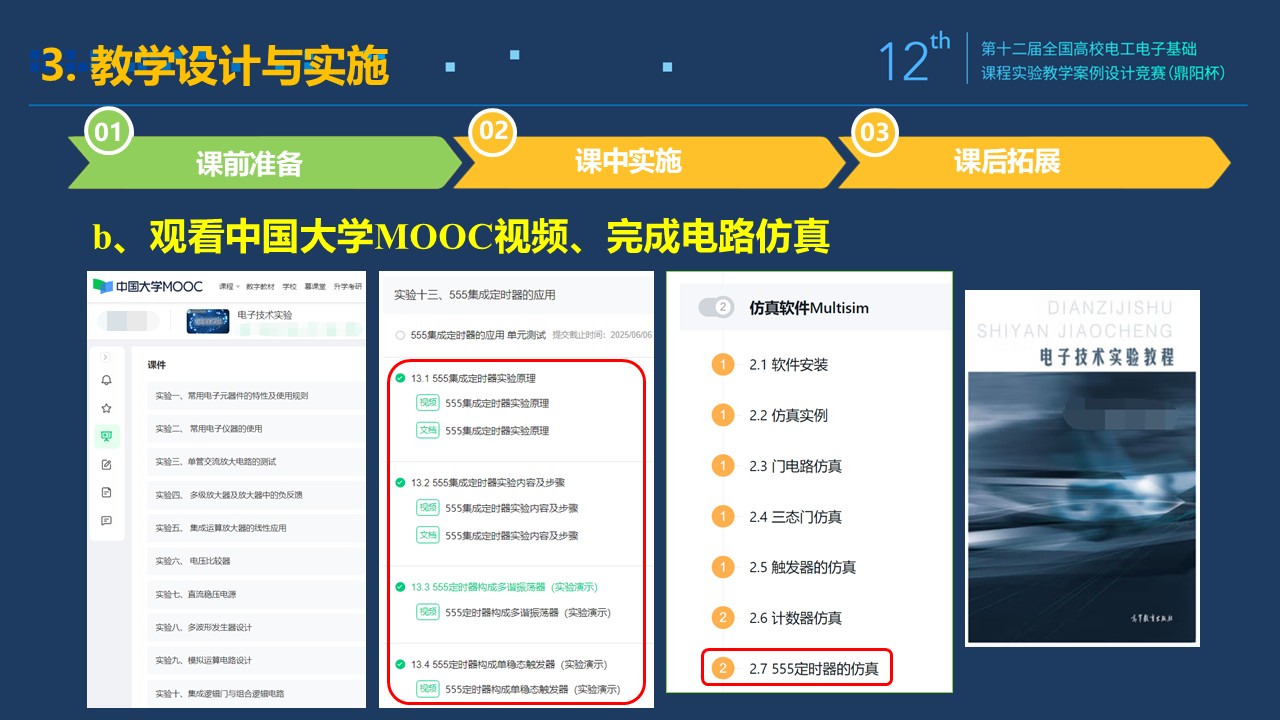Select the 555集成定时器的应用 单元测试 radio button
The height and width of the screenshot is (720, 1280).
pos(400,335)
